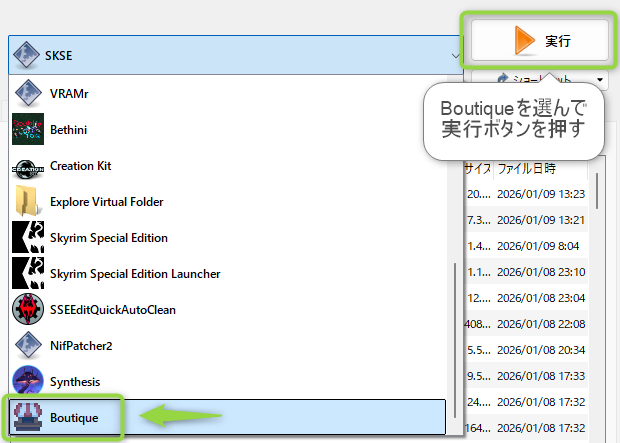Sort by the ファイル日時 column header
Viewport: 620px width, 443px height.
[526, 168]
